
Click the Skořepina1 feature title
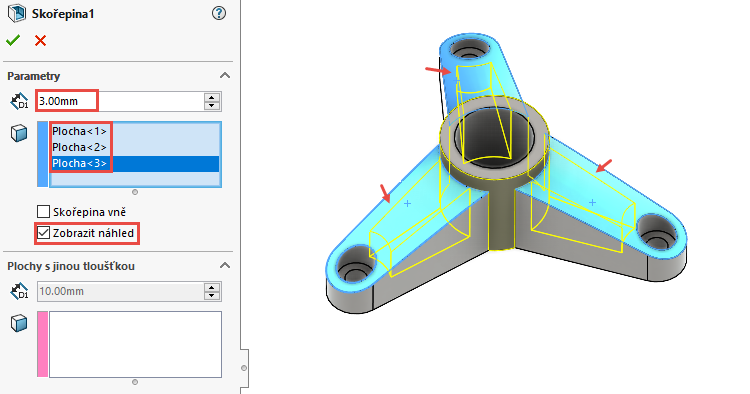pos(63,14)
